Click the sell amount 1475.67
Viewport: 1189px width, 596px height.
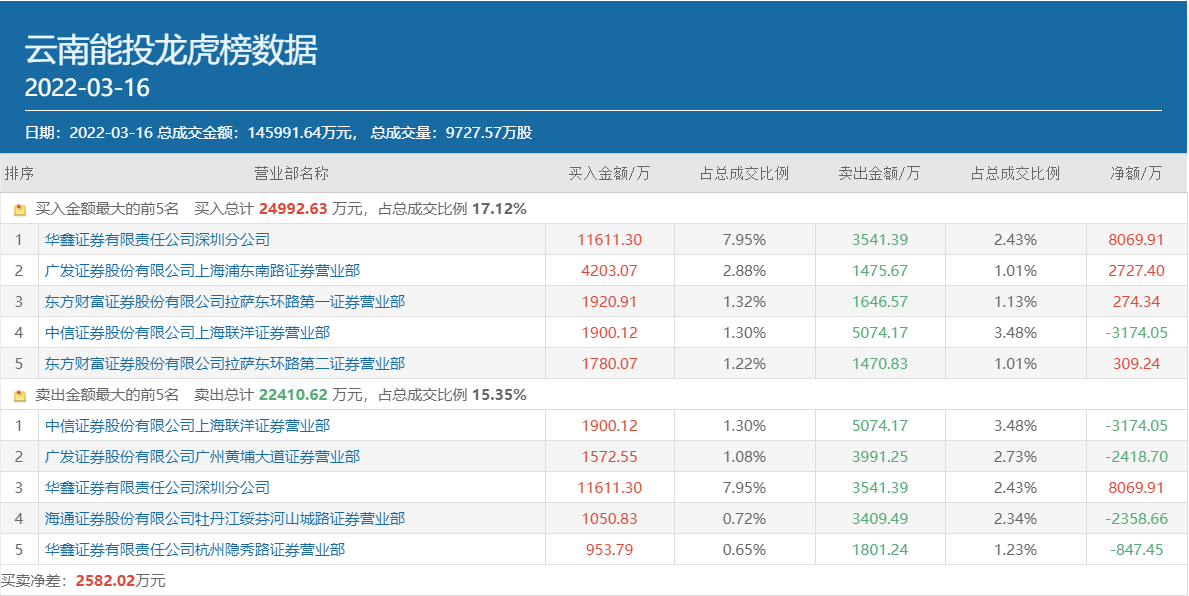point(880,271)
